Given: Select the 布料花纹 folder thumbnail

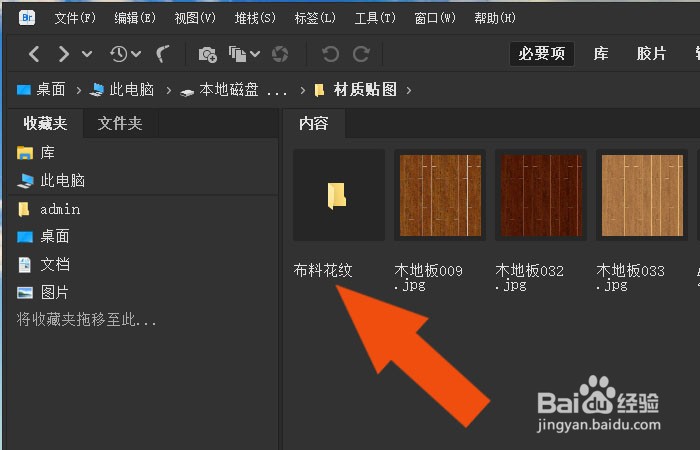Looking at the screenshot, I should pos(339,195).
